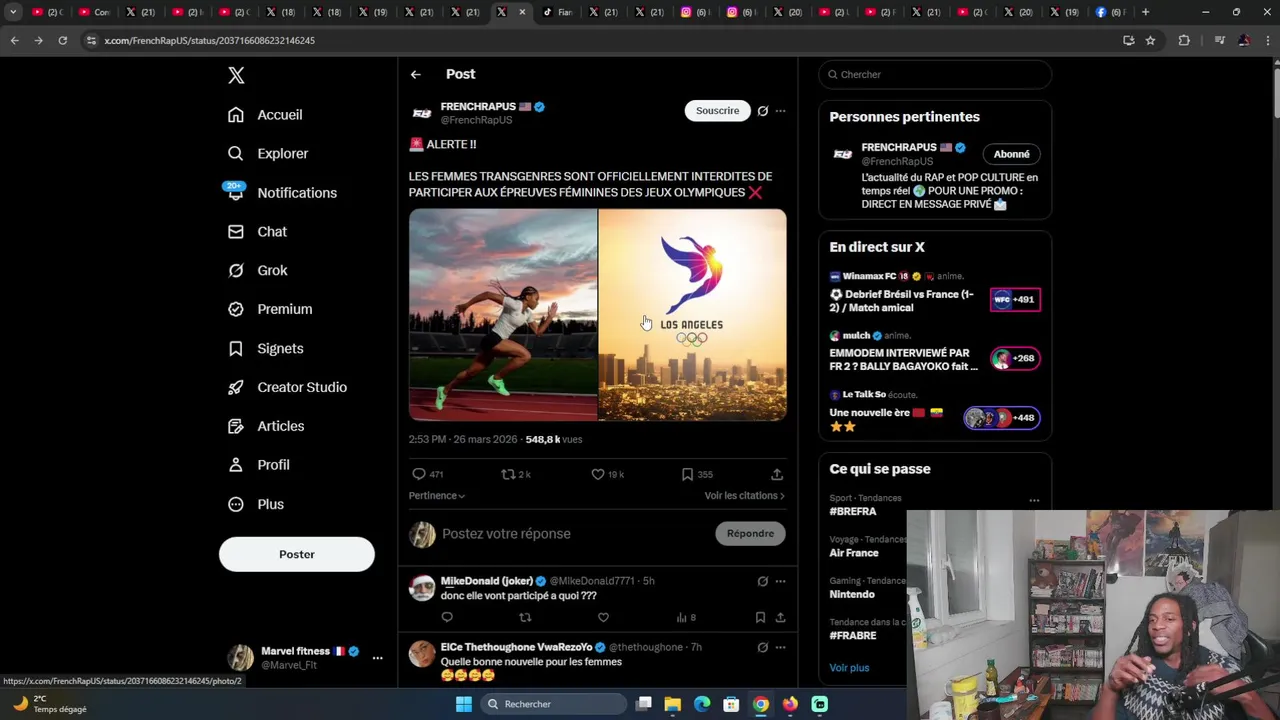This screenshot has width=1280, height=720.
Task: Open the Plus more menu
Action: coord(256,504)
